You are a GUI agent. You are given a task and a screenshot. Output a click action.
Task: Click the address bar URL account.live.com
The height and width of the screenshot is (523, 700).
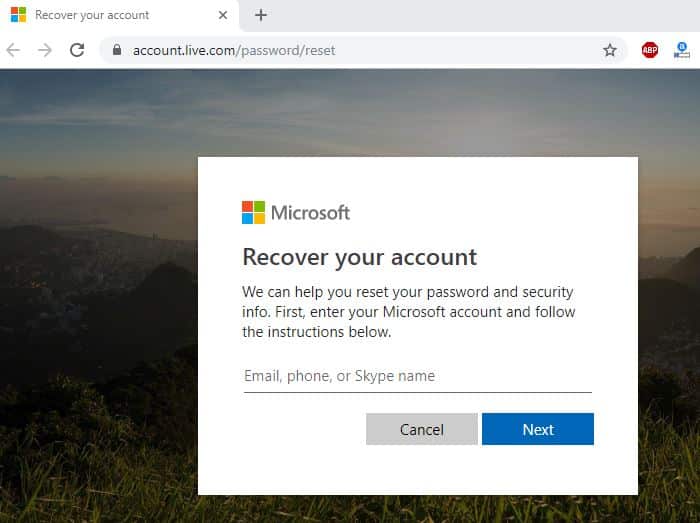[234, 50]
